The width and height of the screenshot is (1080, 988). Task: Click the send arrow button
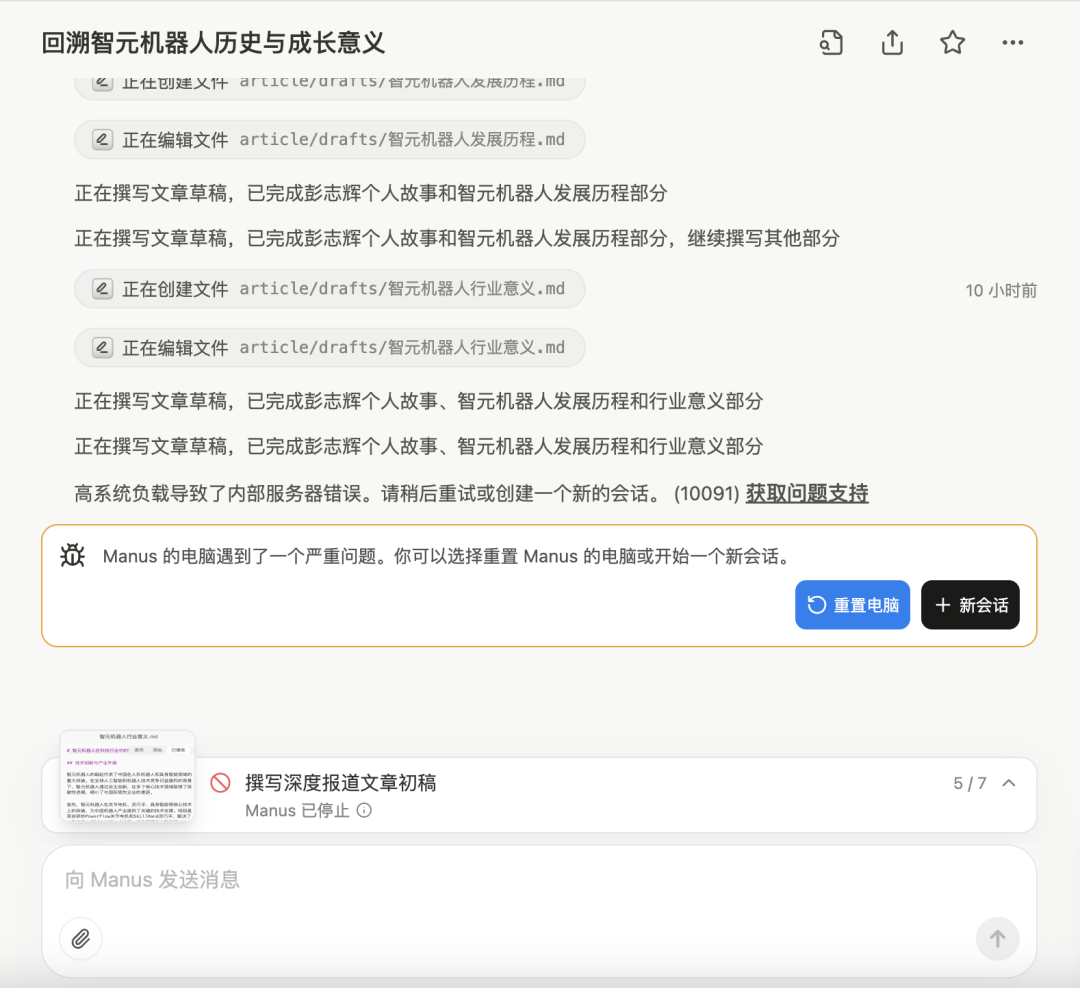pos(997,938)
